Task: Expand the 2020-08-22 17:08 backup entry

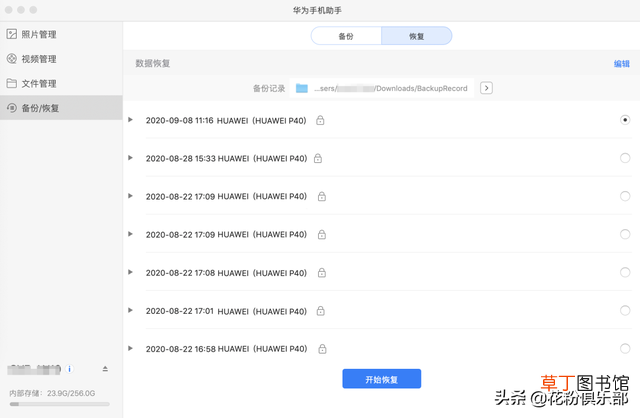Action: coord(130,272)
